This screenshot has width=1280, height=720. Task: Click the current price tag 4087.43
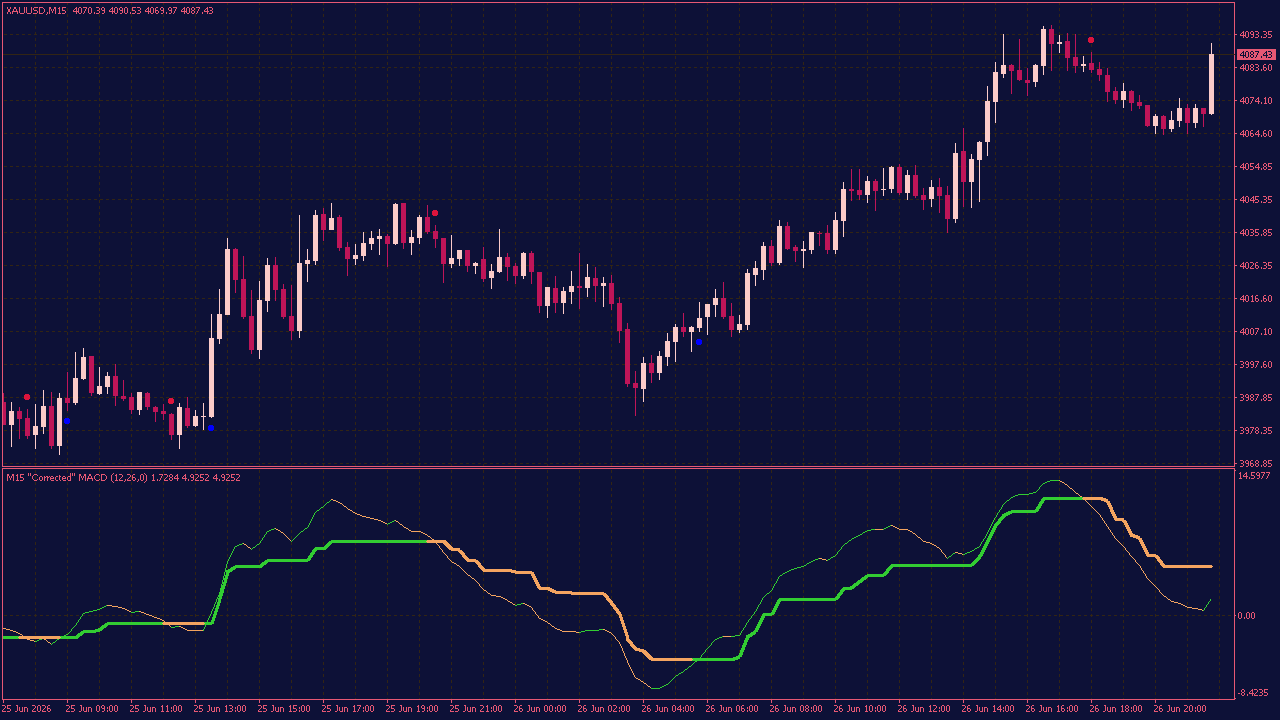1255,54
